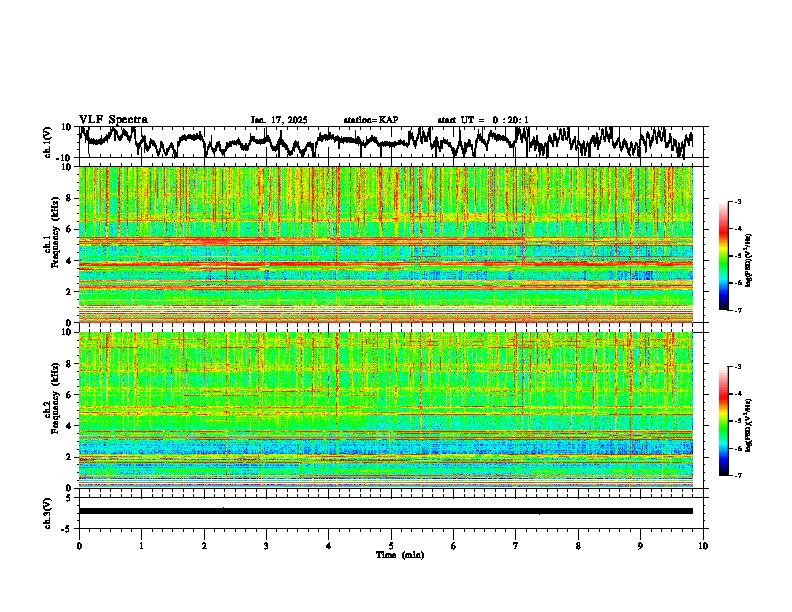
Task: Click the ch.1 spectrogram panel
Action: point(385,244)
